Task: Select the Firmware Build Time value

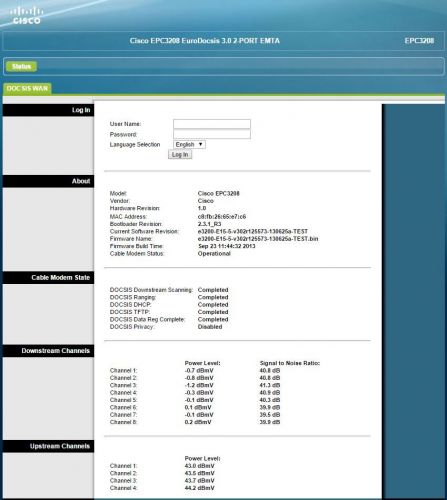Action: (x=227, y=246)
